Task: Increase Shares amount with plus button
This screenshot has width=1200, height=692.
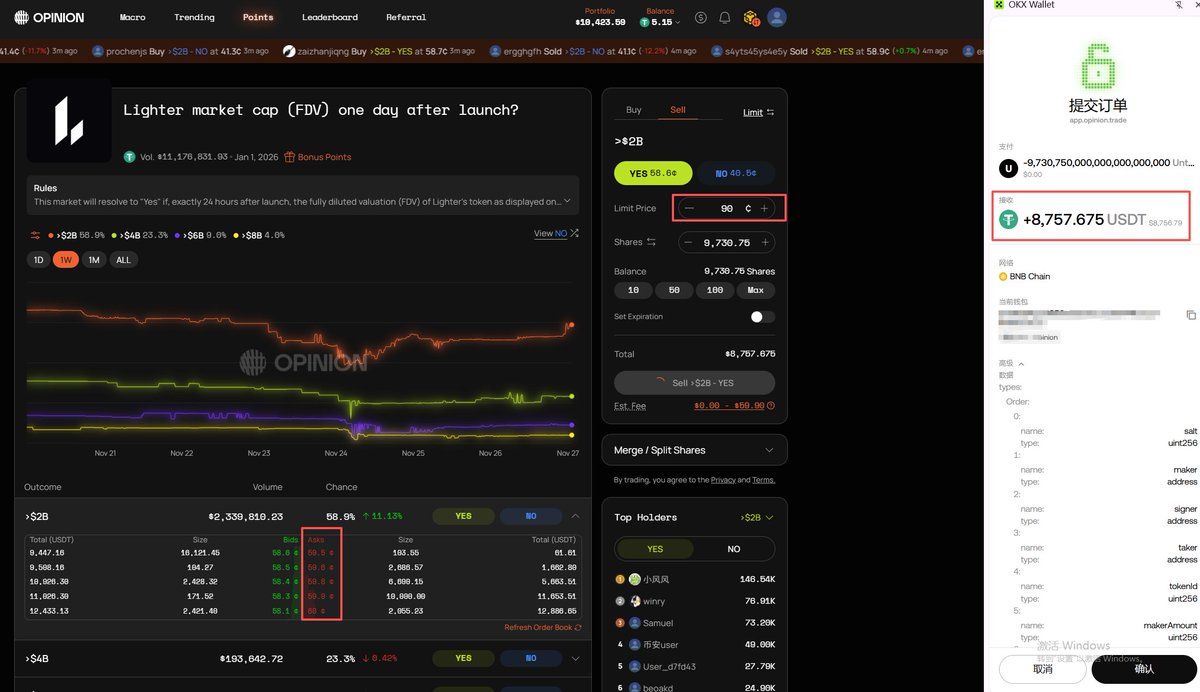Action: click(765, 242)
